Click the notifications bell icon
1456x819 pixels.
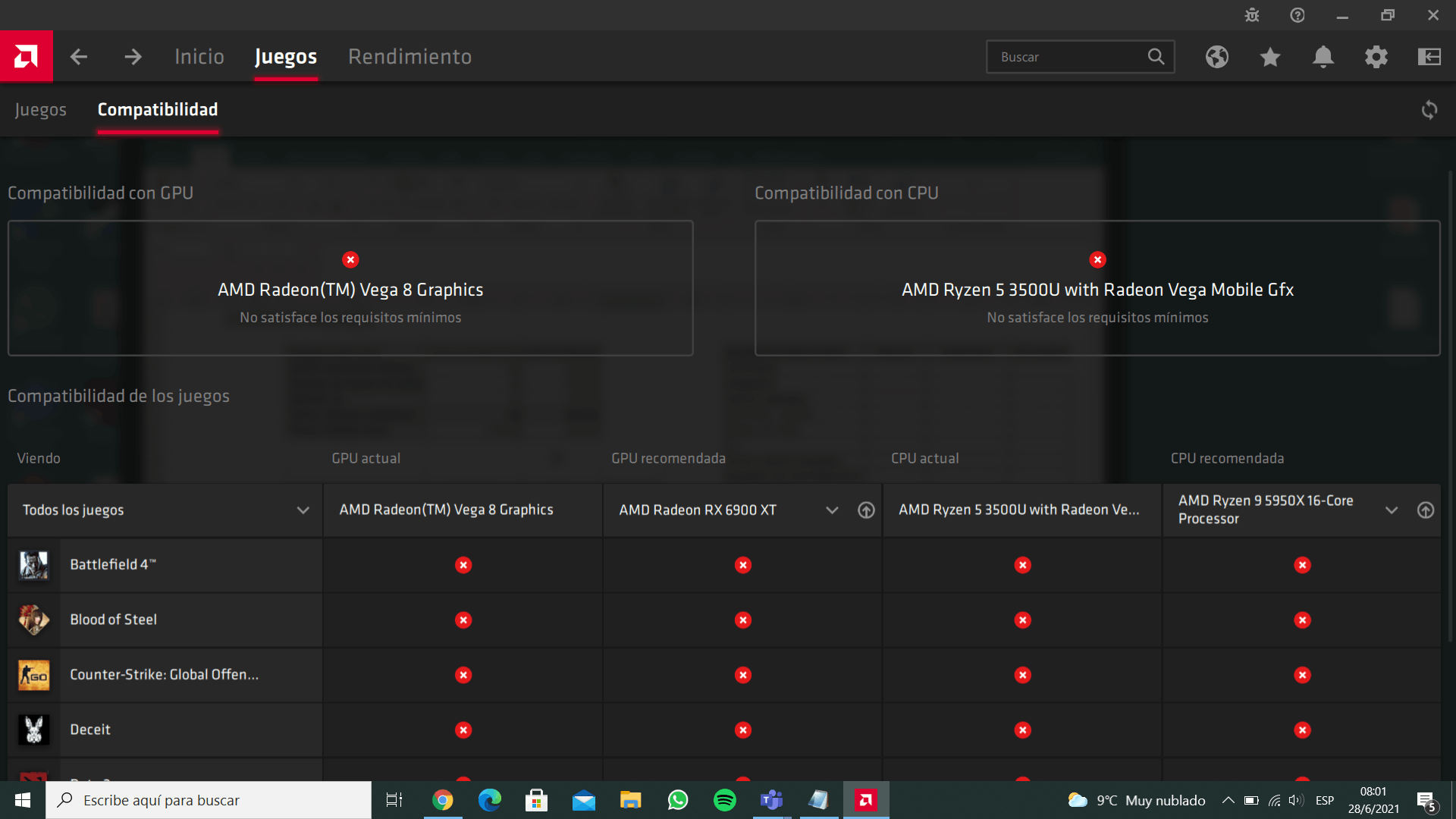(1322, 56)
